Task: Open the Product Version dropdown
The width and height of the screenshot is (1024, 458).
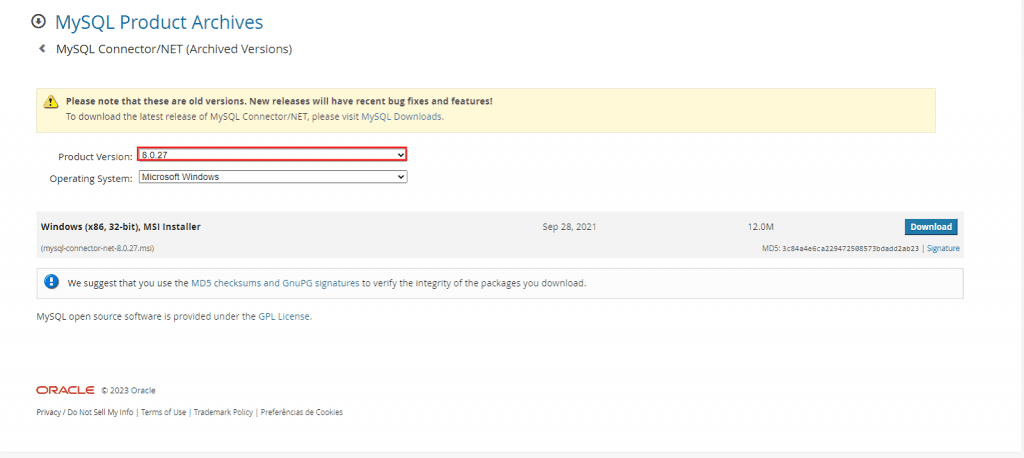Action: click(x=272, y=155)
